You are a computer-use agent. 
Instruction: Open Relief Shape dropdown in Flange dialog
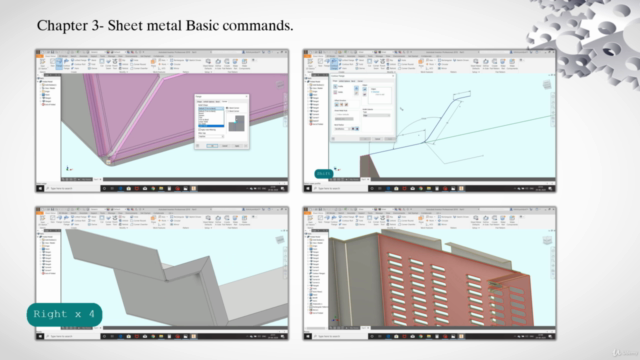point(211,108)
